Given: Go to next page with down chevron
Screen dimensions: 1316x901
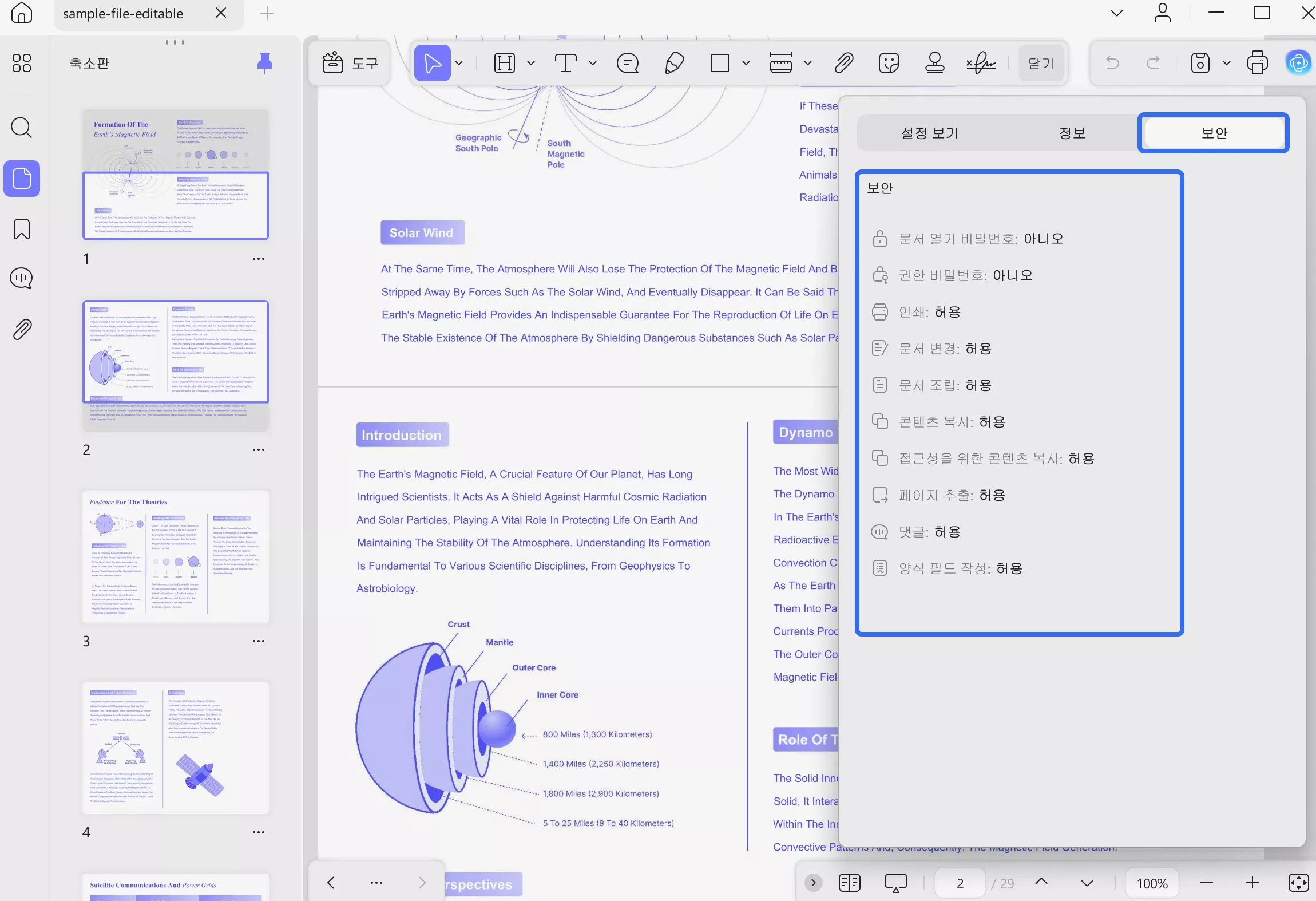Looking at the screenshot, I should click(1087, 883).
